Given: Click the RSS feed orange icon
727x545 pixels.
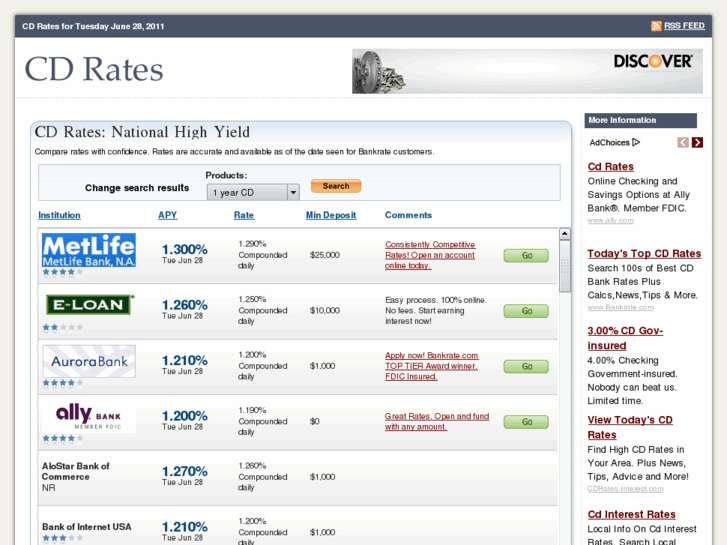Looking at the screenshot, I should pos(656,26).
